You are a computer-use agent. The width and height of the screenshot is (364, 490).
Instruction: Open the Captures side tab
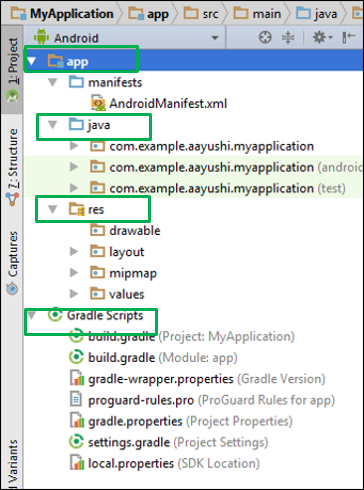click(12, 263)
